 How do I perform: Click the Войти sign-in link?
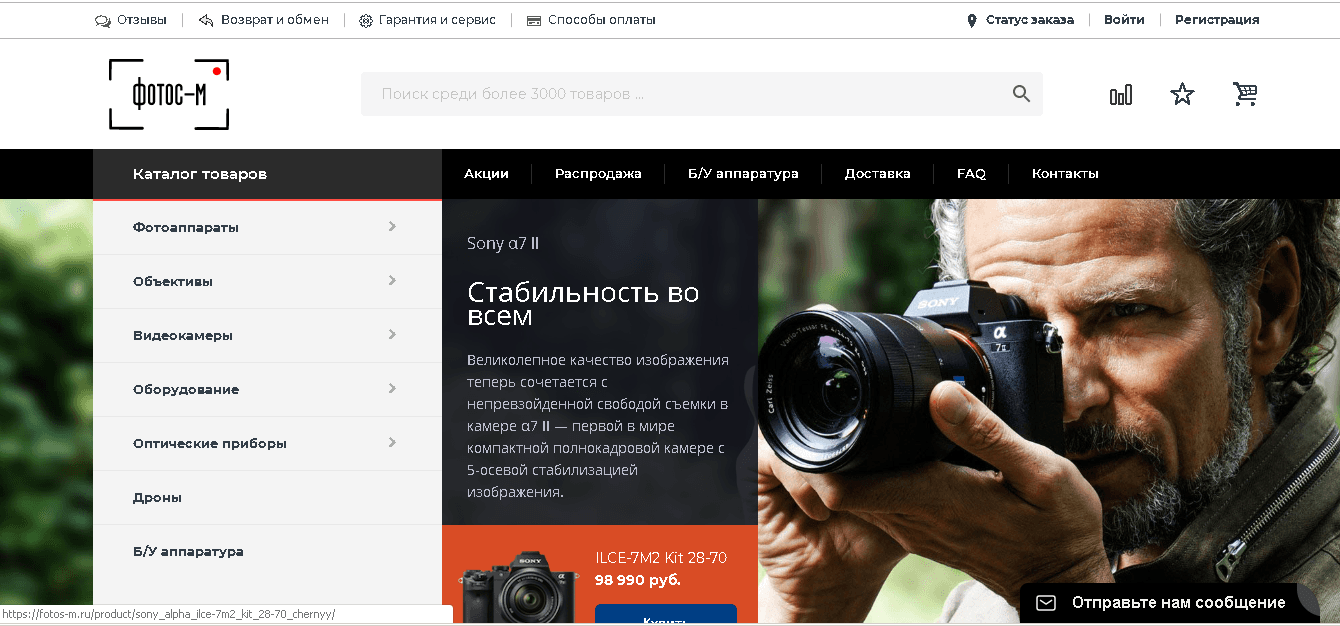(1124, 18)
